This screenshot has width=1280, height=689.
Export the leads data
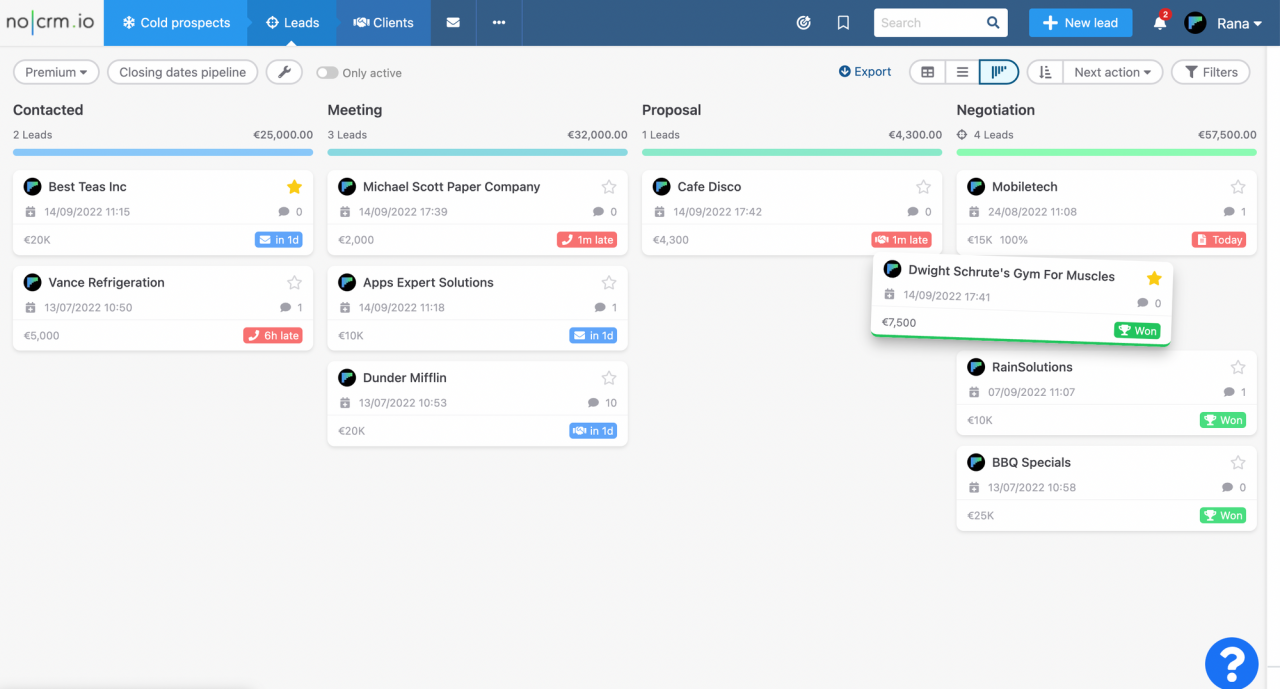(864, 71)
